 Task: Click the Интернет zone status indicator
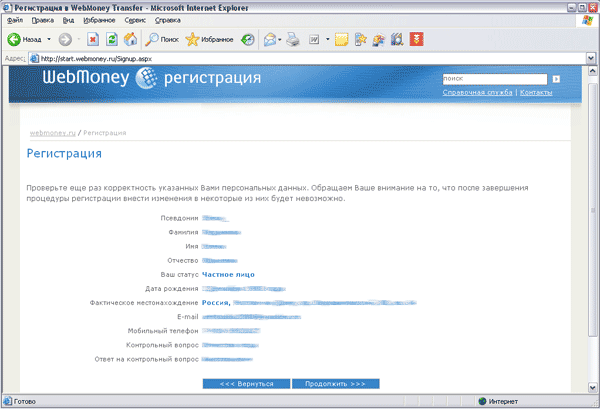498,401
